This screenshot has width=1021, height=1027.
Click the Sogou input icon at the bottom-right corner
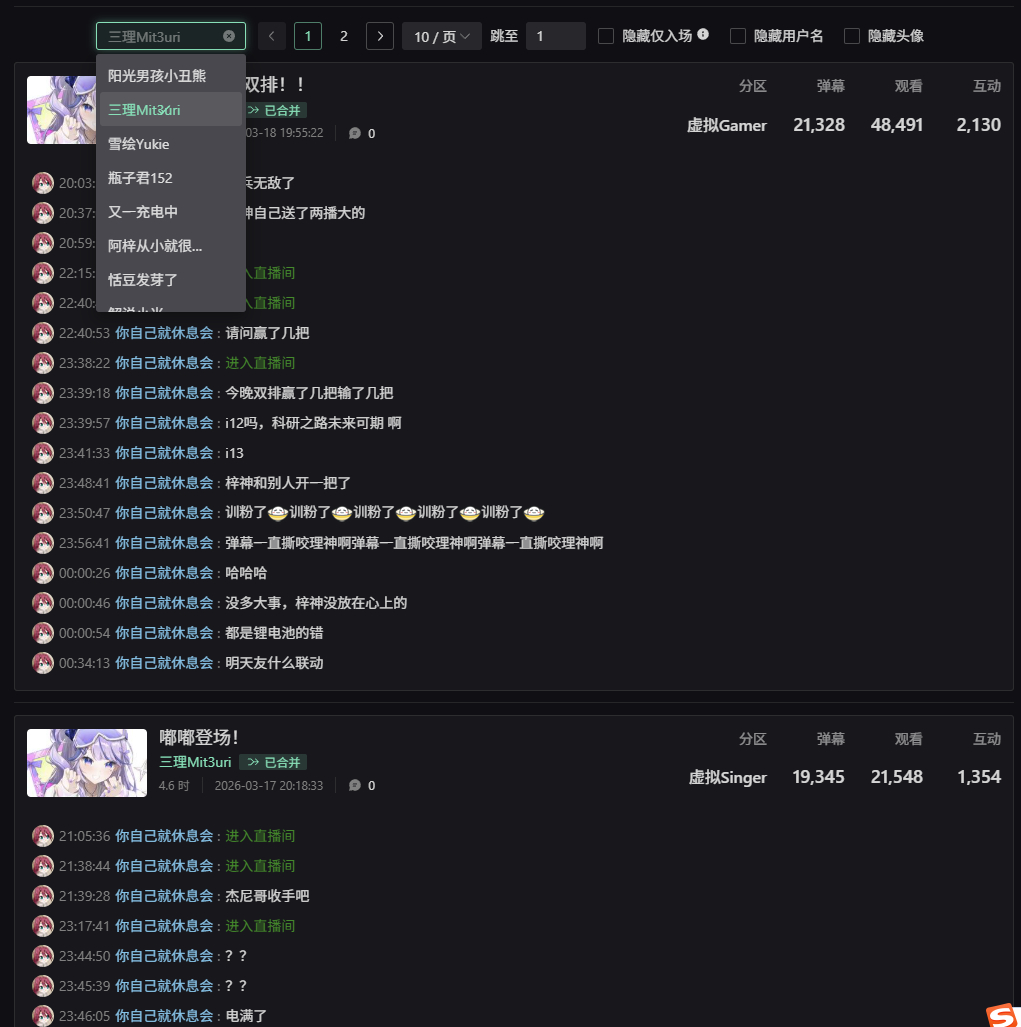point(1003,1015)
